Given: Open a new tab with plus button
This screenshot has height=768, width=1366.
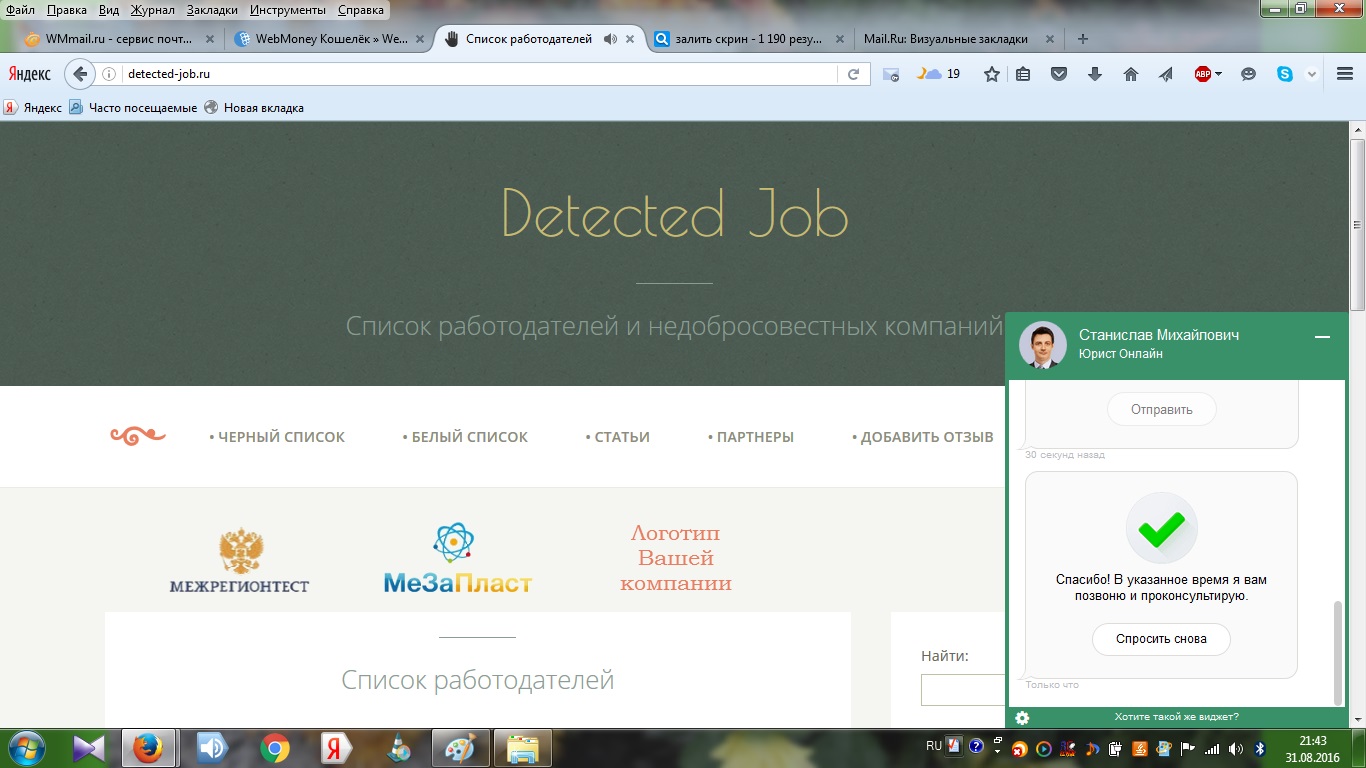Looking at the screenshot, I should pos(1082,39).
